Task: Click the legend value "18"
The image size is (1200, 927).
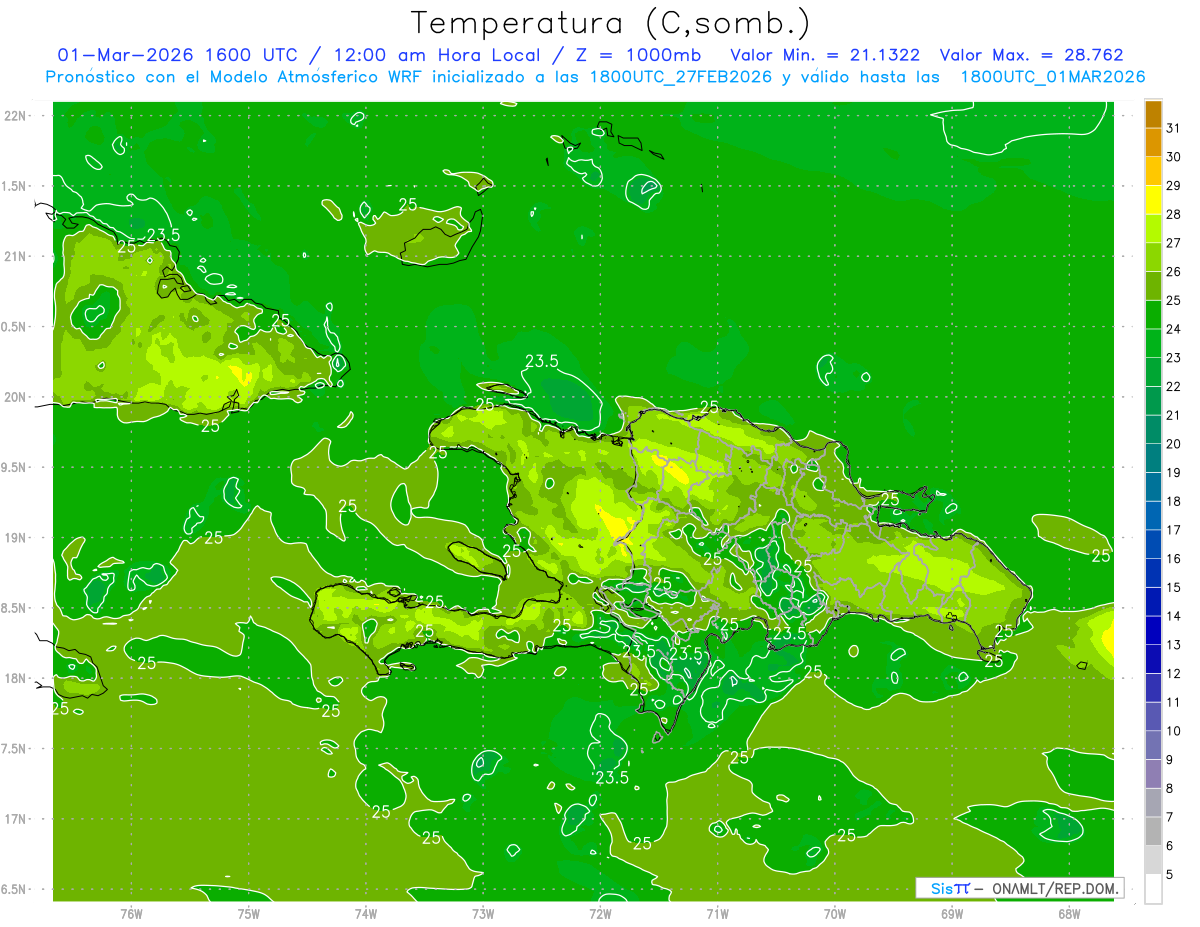Action: [1174, 501]
